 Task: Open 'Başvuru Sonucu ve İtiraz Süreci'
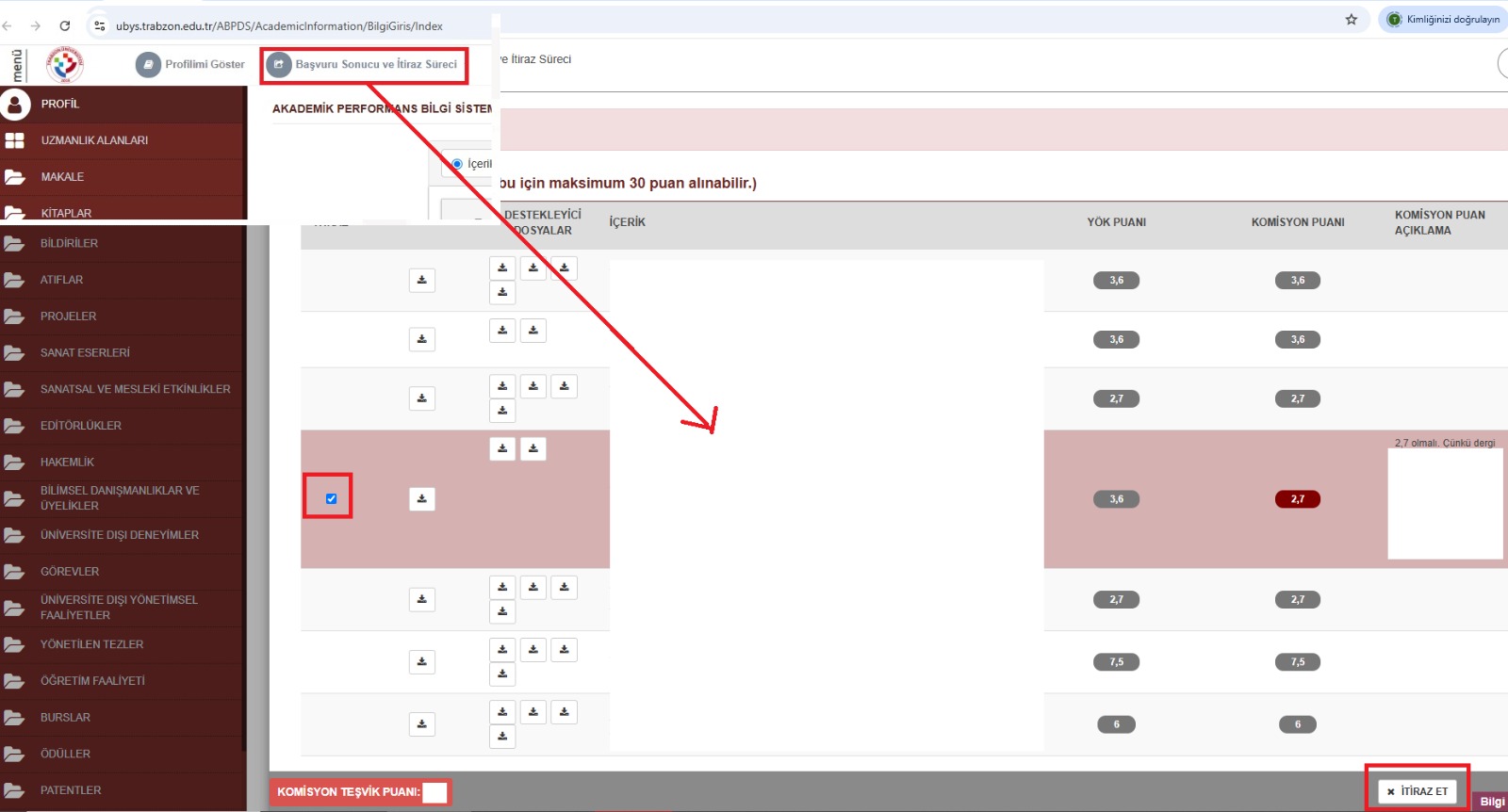[364, 64]
